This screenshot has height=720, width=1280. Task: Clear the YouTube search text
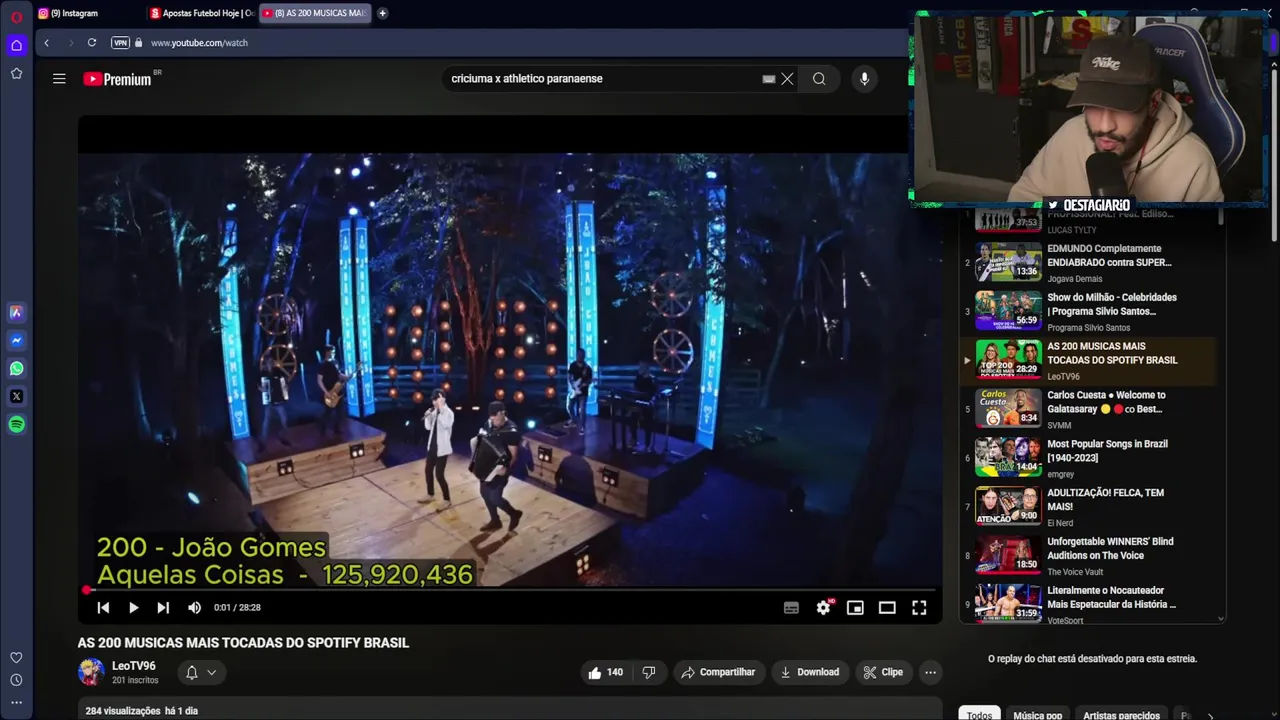point(787,79)
